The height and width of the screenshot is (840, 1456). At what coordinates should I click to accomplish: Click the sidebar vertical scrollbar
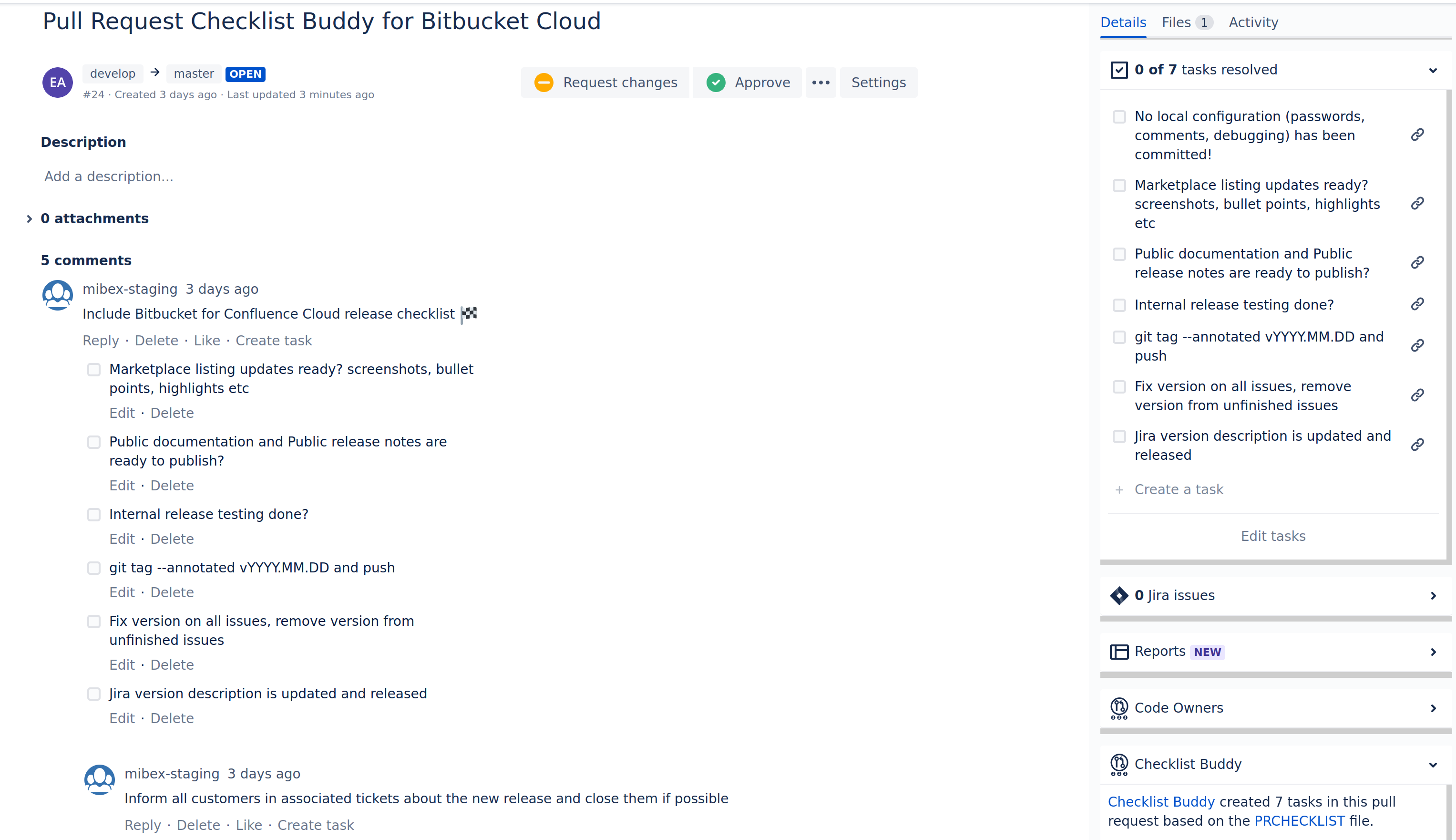click(x=1449, y=323)
